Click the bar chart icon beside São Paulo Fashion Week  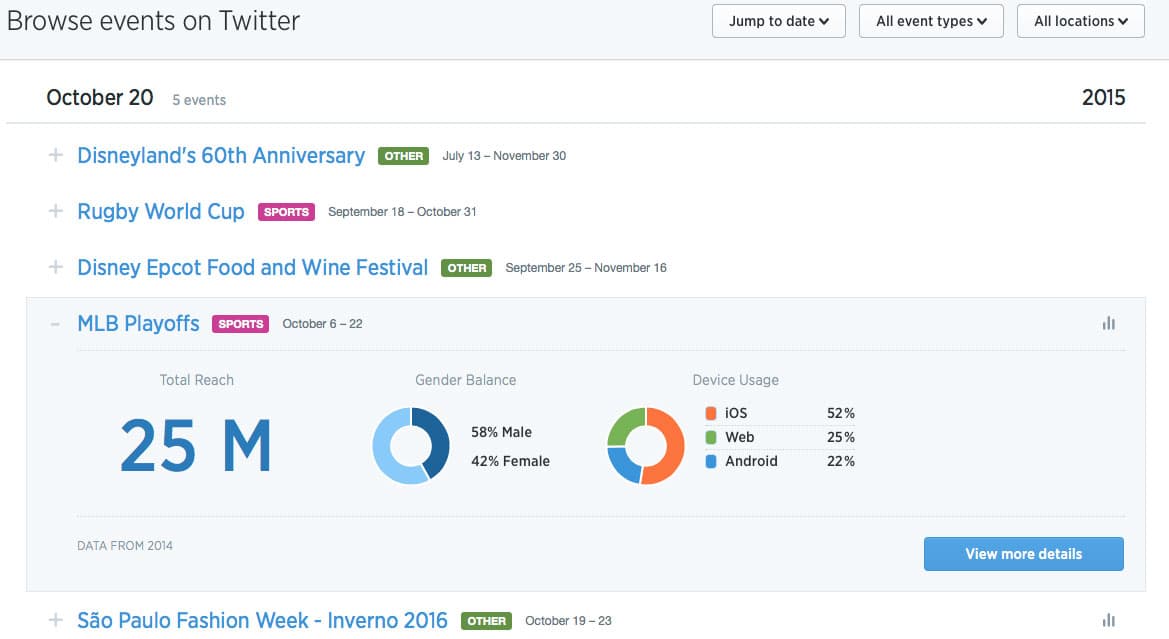(x=1108, y=620)
